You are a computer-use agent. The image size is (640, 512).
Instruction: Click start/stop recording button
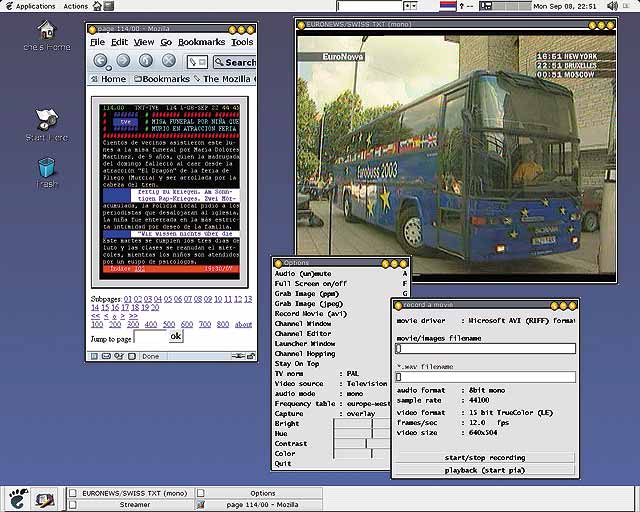point(485,458)
